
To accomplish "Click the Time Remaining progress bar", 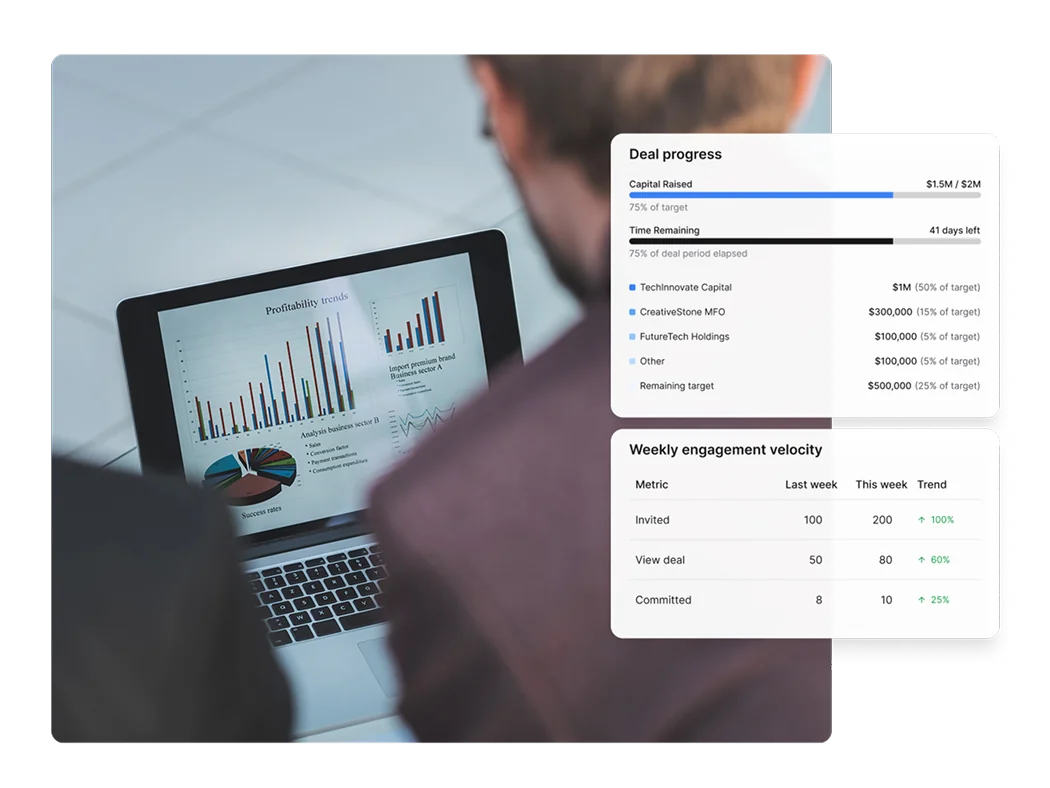I will pyautogui.click(x=805, y=241).
